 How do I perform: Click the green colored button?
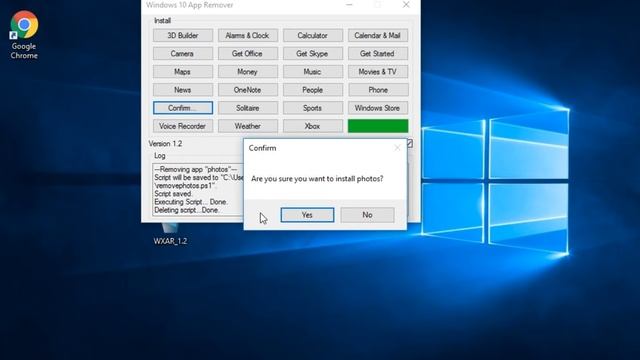(378, 126)
